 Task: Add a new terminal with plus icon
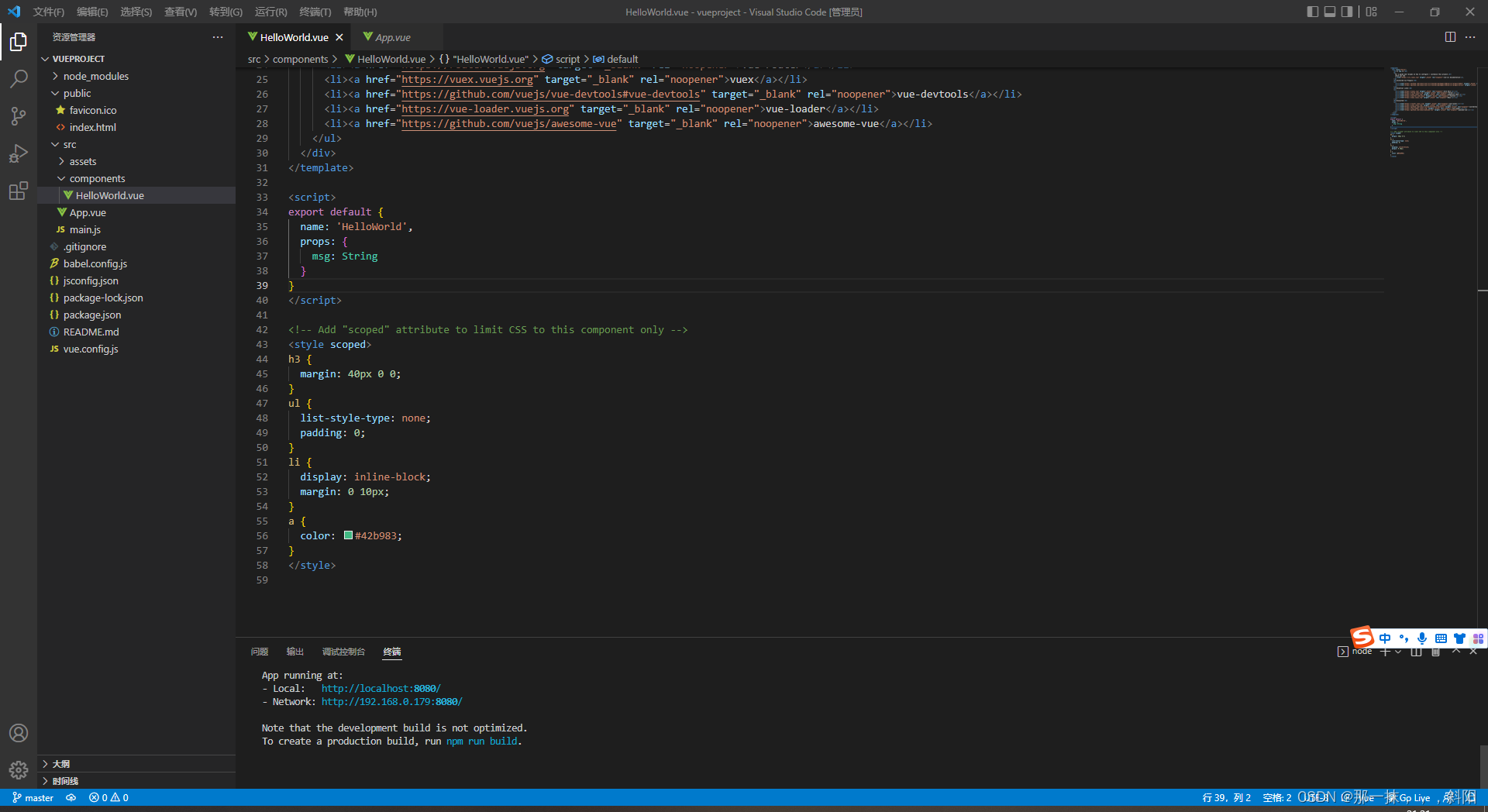tap(1385, 652)
